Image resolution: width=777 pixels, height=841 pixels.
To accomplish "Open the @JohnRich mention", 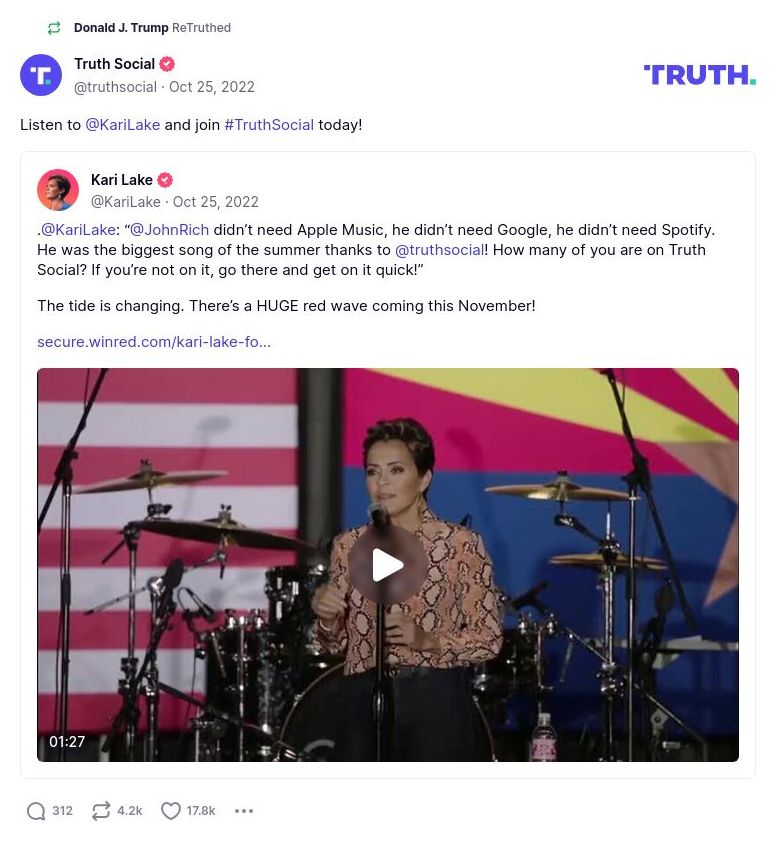I will (170, 230).
